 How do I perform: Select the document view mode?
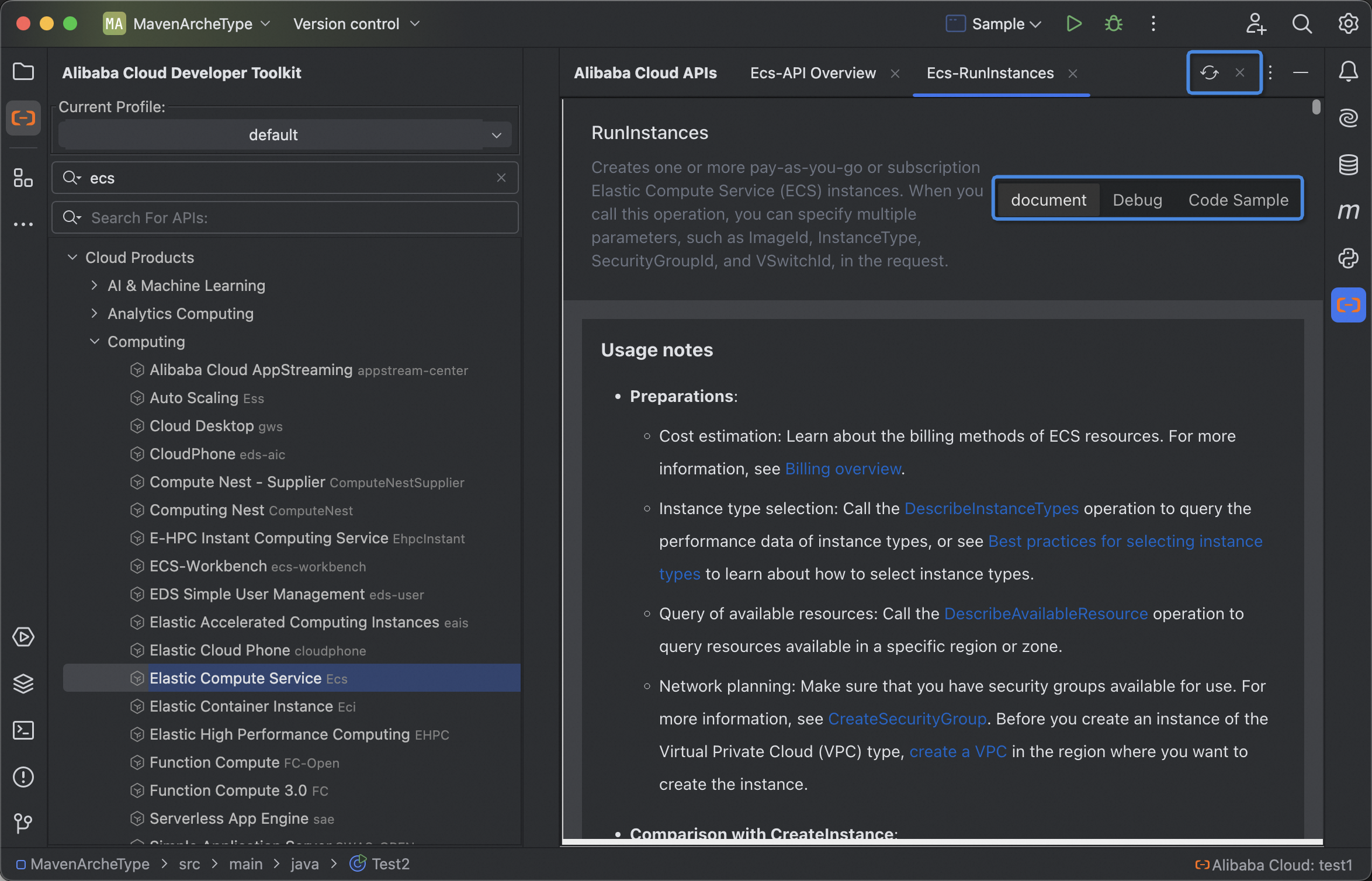(1048, 200)
